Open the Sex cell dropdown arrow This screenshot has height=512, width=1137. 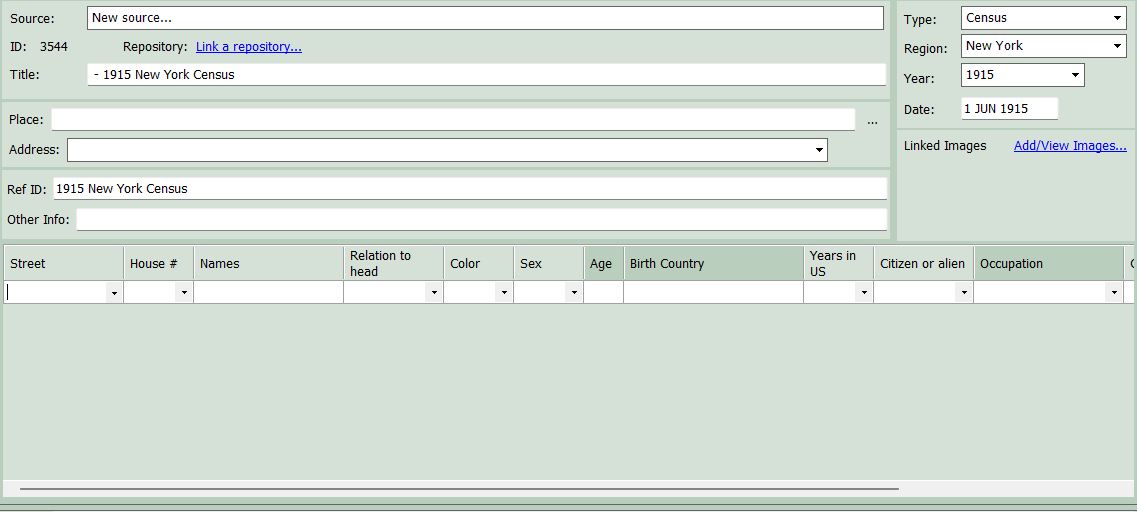pyautogui.click(x=574, y=292)
